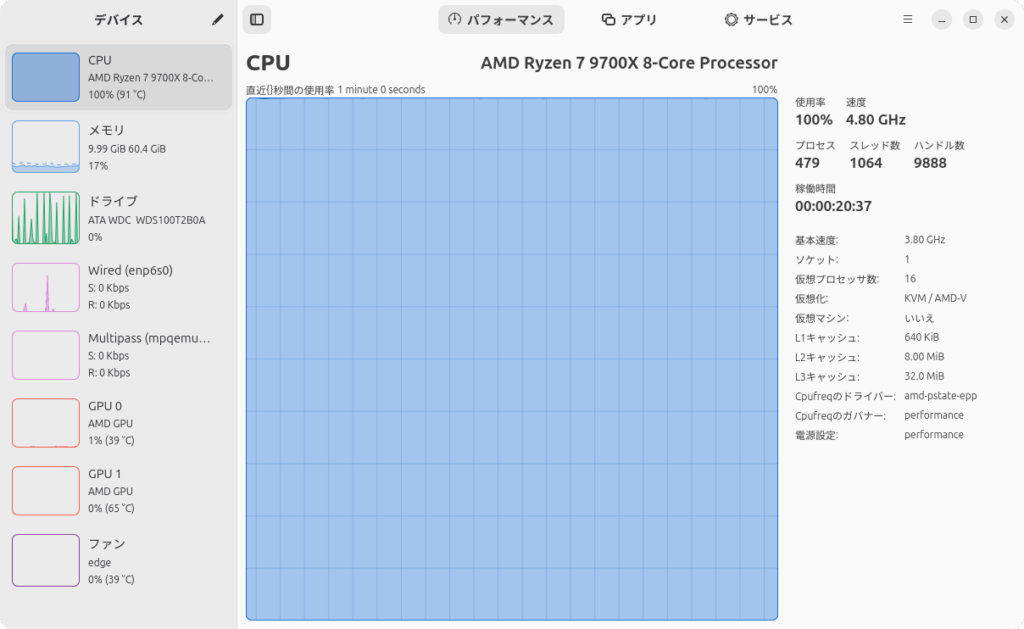Select Multipass network interface
This screenshot has height=629, width=1024.
pos(119,355)
